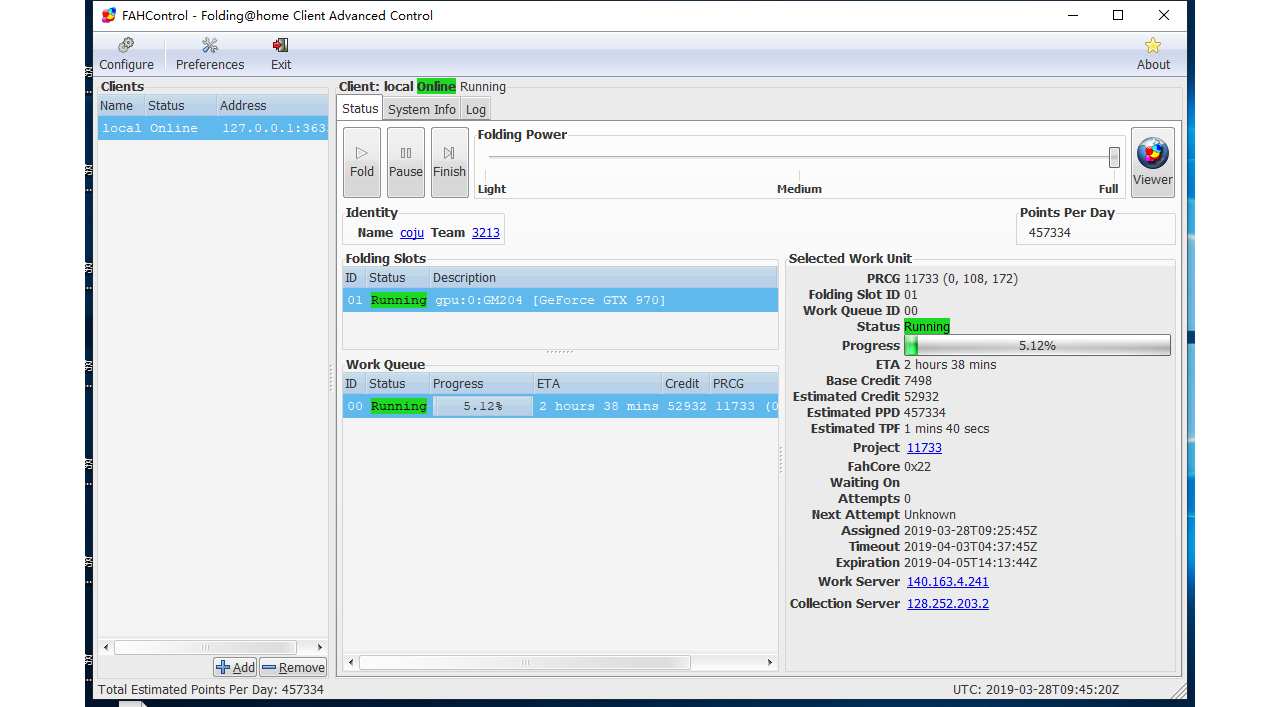Open the Project 11733 link
The image size is (1280, 707).
tap(924, 448)
